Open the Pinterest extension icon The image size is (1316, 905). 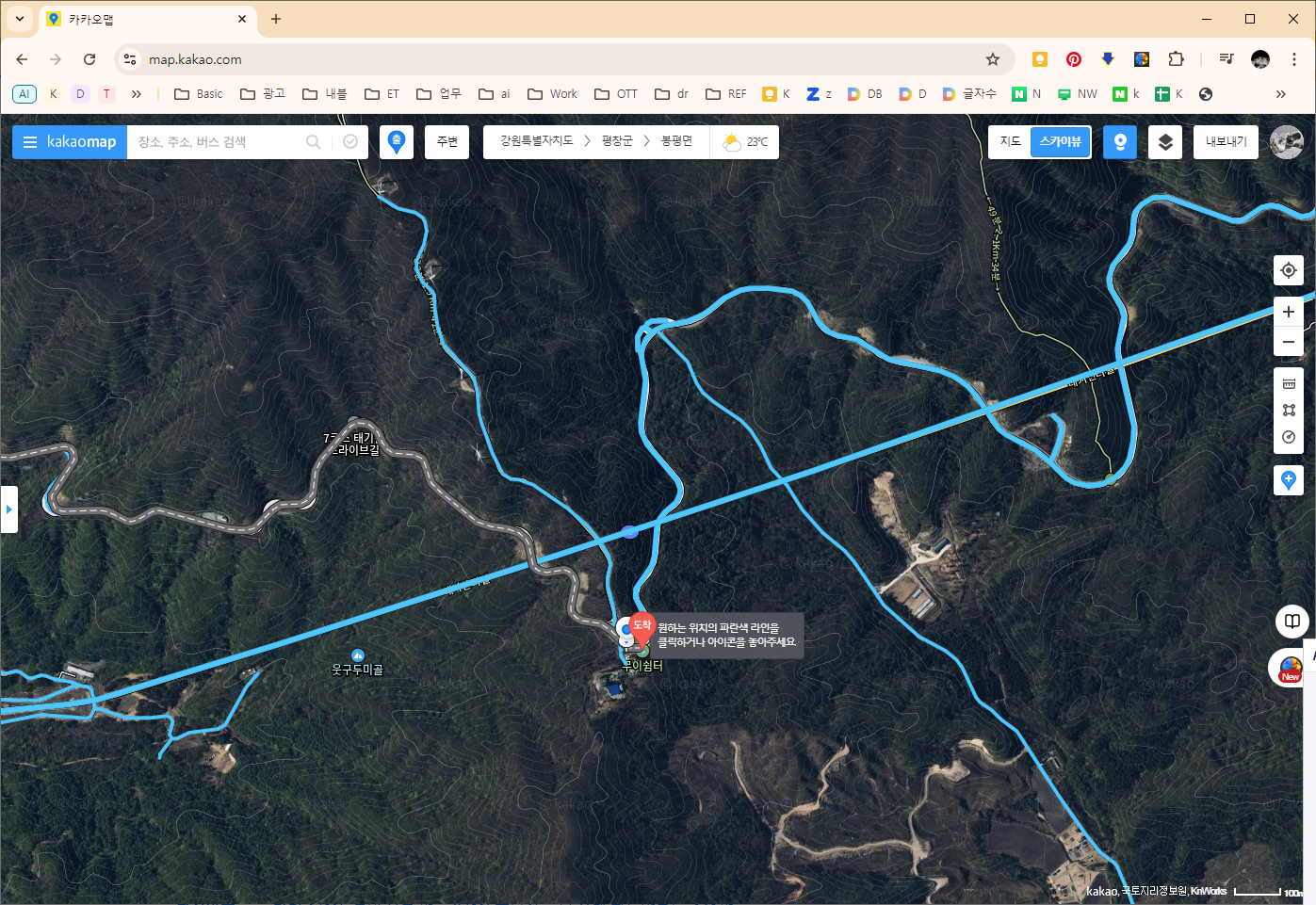pyautogui.click(x=1074, y=59)
